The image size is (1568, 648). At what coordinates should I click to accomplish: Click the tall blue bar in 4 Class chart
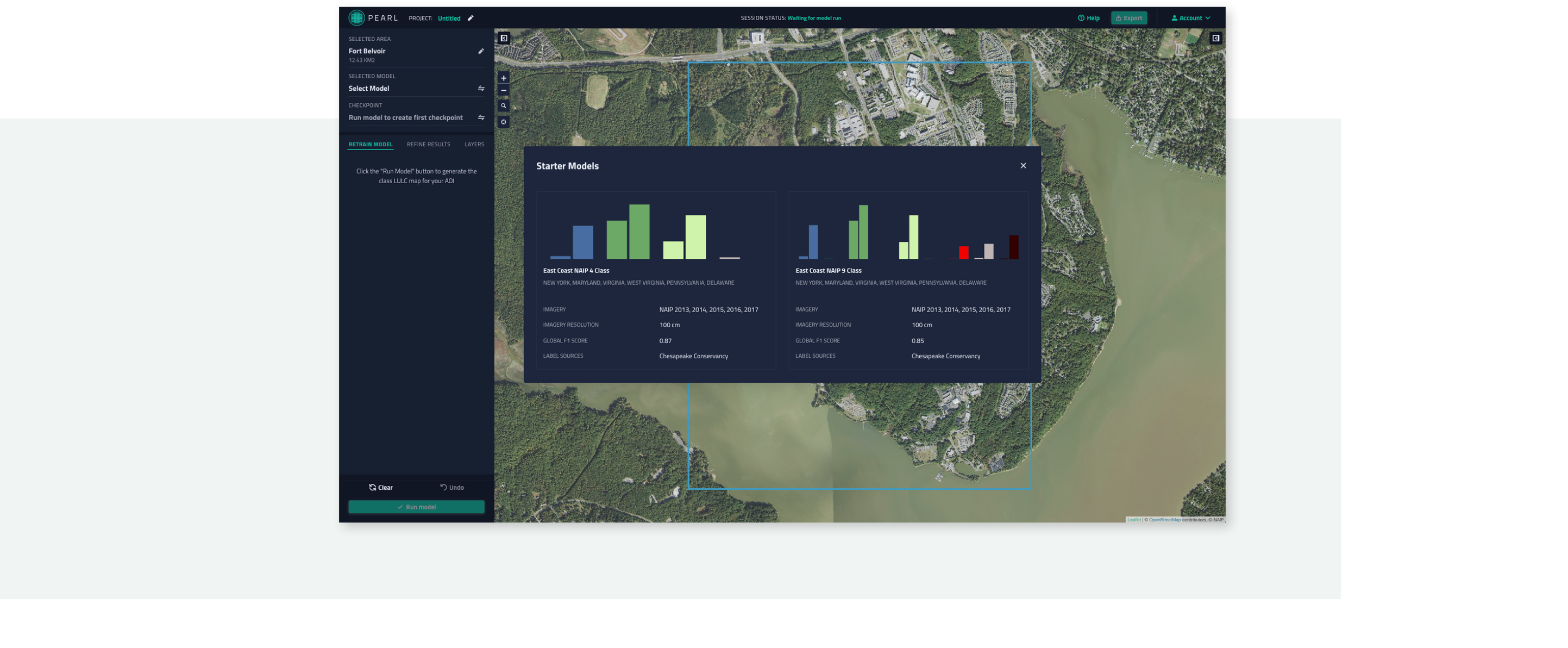(x=582, y=242)
